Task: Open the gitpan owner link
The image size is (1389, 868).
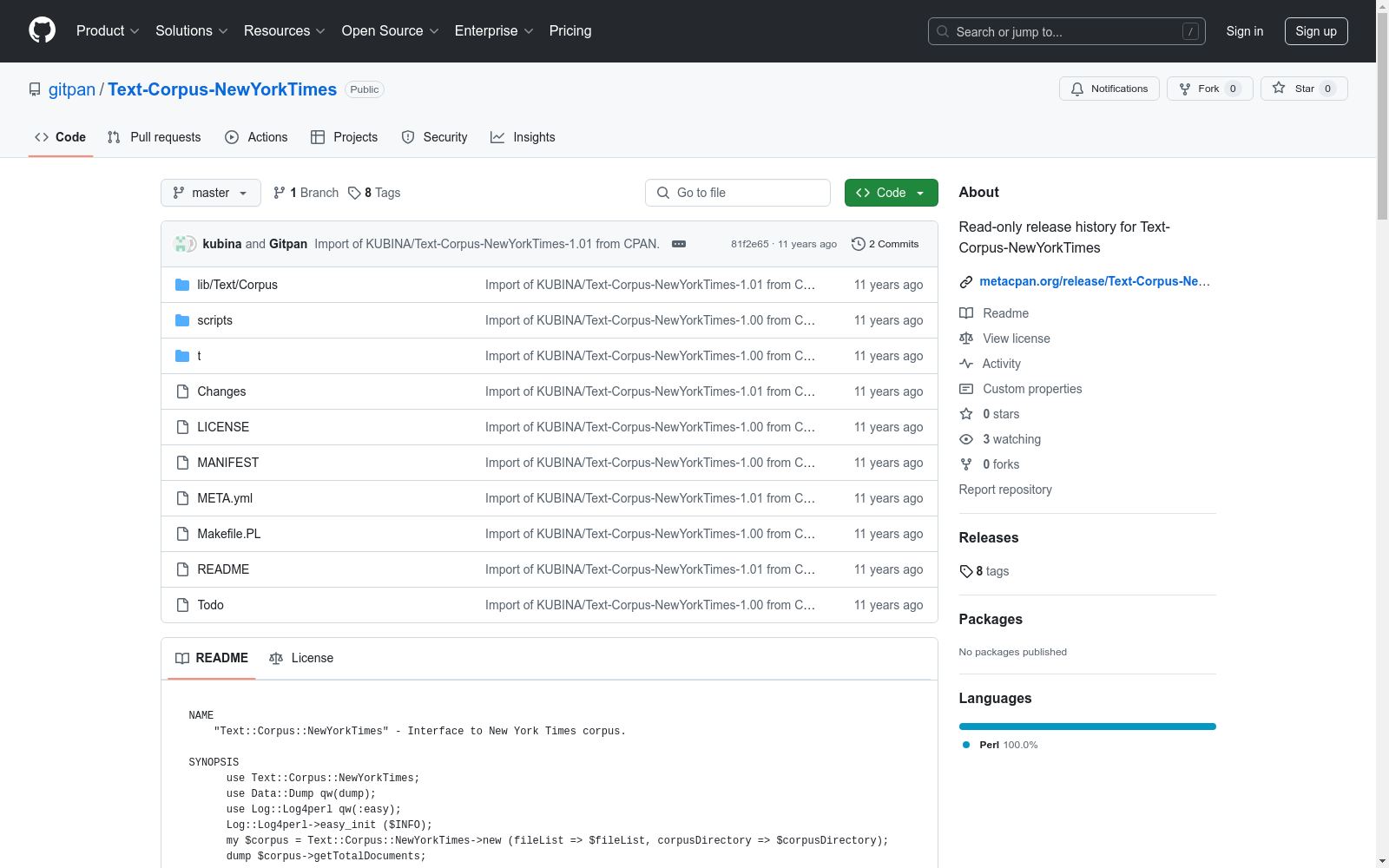Action: coord(72,89)
